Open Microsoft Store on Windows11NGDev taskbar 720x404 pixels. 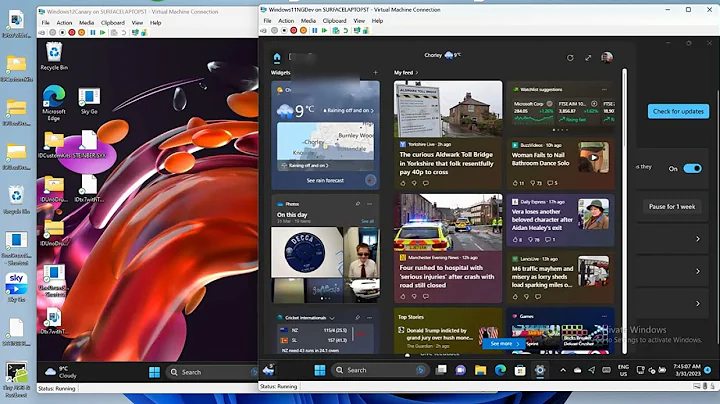[x=520, y=370]
